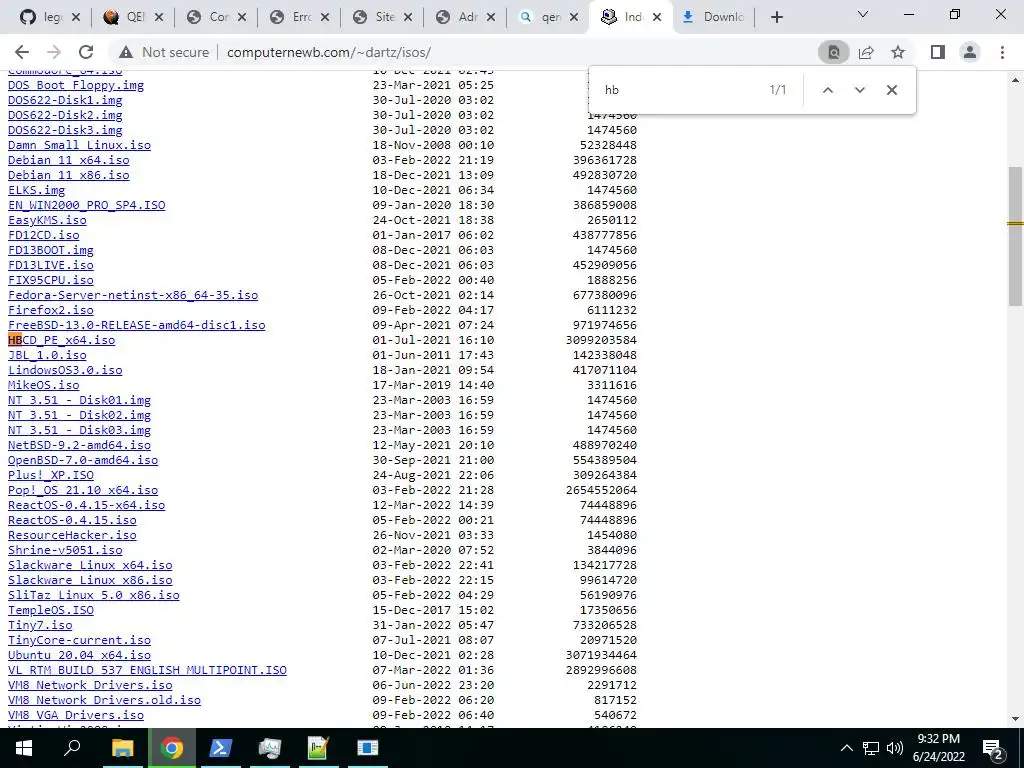Viewport: 1024px width, 768px height.
Task: Share this page via share icon
Action: pos(866,52)
